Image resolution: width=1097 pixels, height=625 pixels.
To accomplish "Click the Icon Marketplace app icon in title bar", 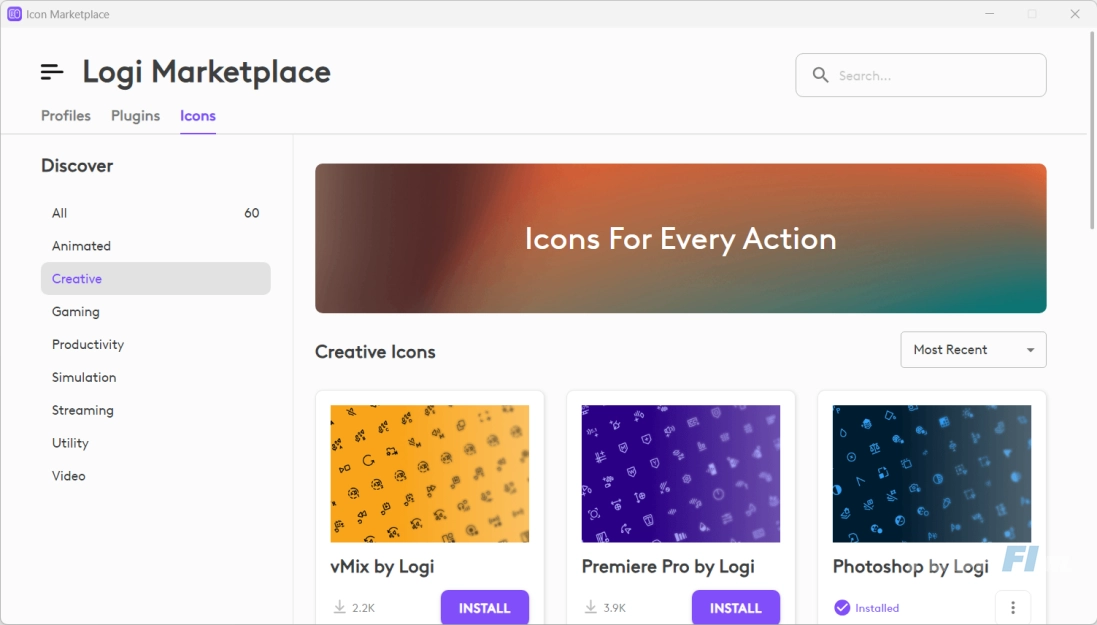I will [14, 14].
